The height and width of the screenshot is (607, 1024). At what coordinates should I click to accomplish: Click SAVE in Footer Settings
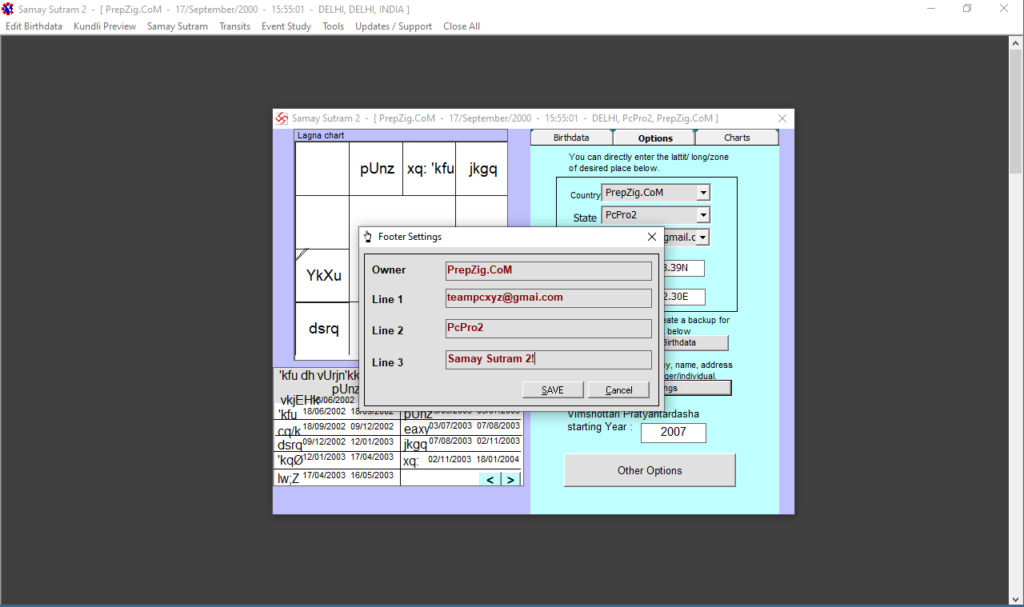(552, 389)
